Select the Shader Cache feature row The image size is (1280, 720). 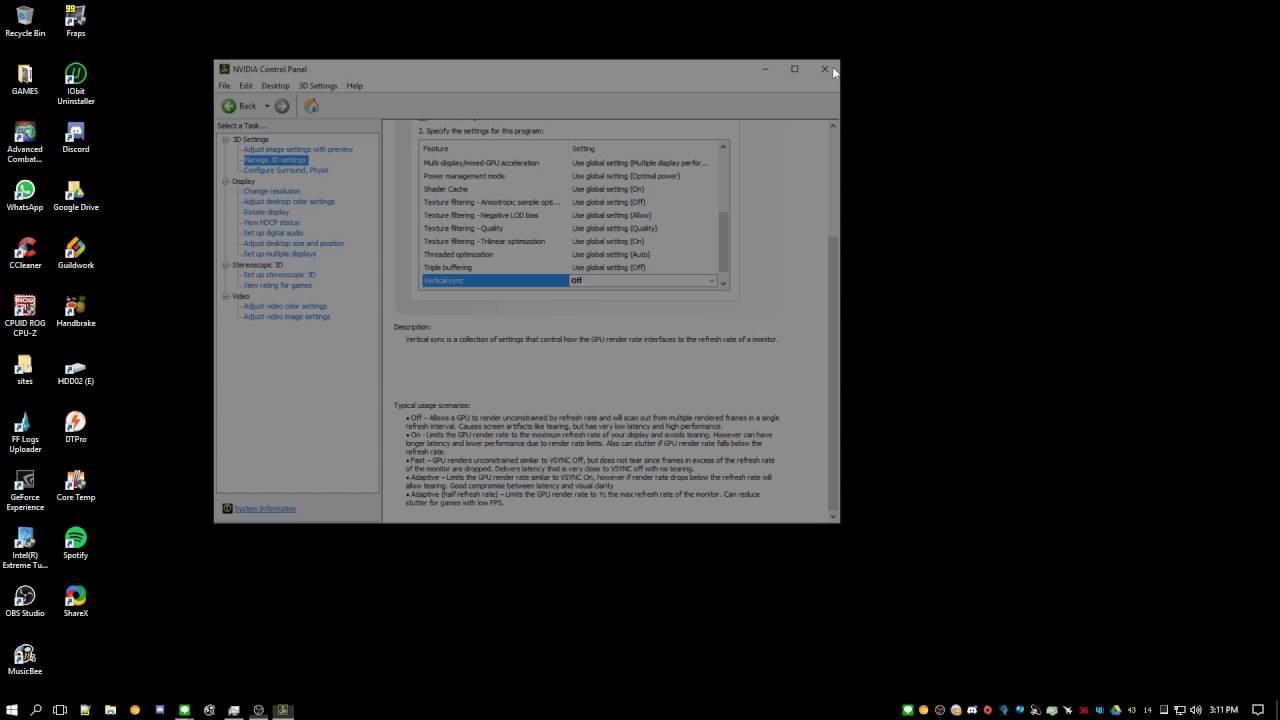point(568,189)
